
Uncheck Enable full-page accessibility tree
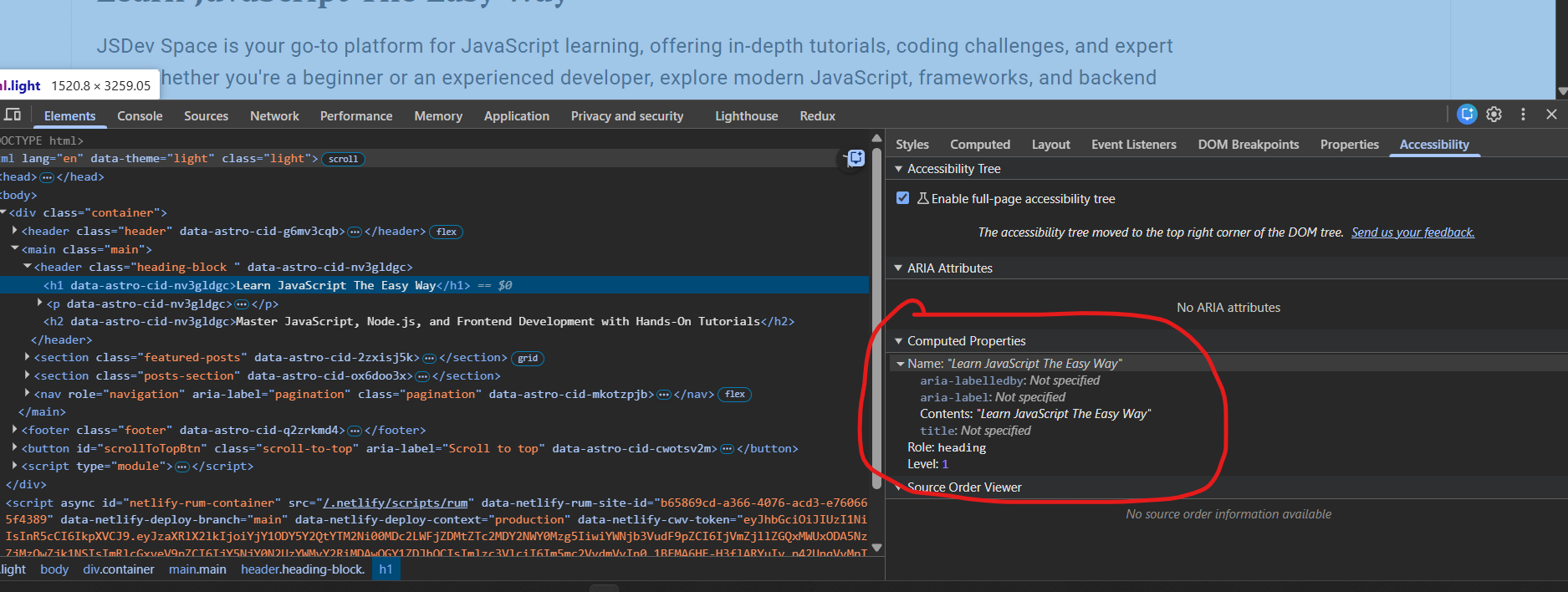[x=902, y=198]
